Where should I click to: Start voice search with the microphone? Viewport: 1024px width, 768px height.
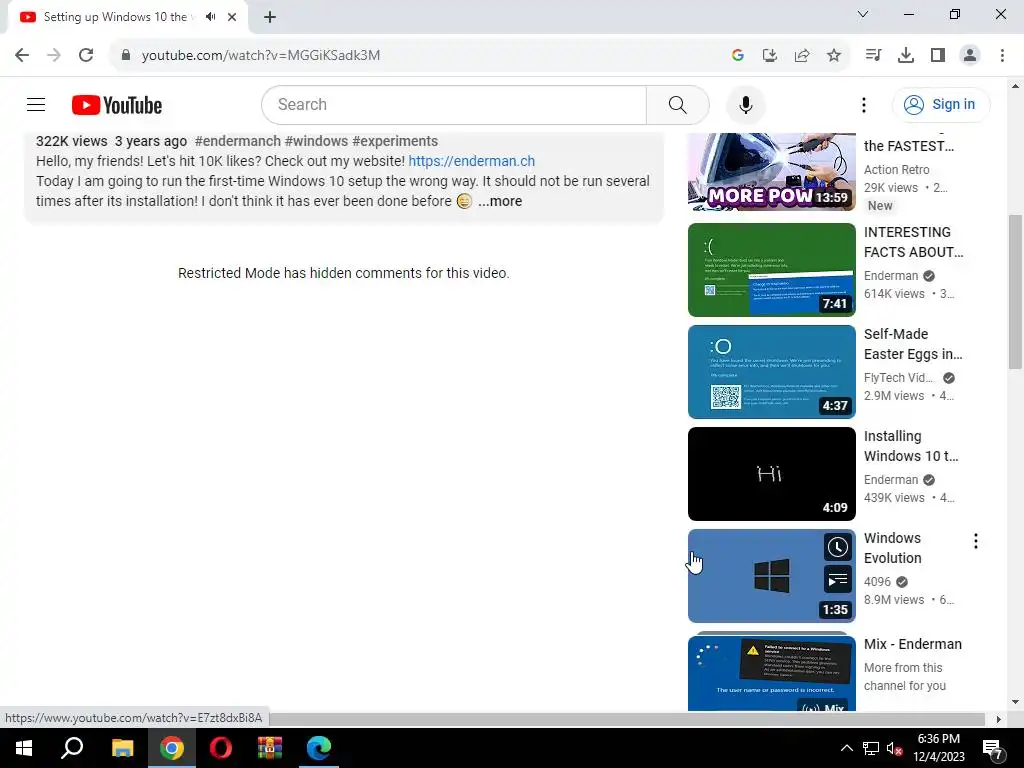[745, 104]
